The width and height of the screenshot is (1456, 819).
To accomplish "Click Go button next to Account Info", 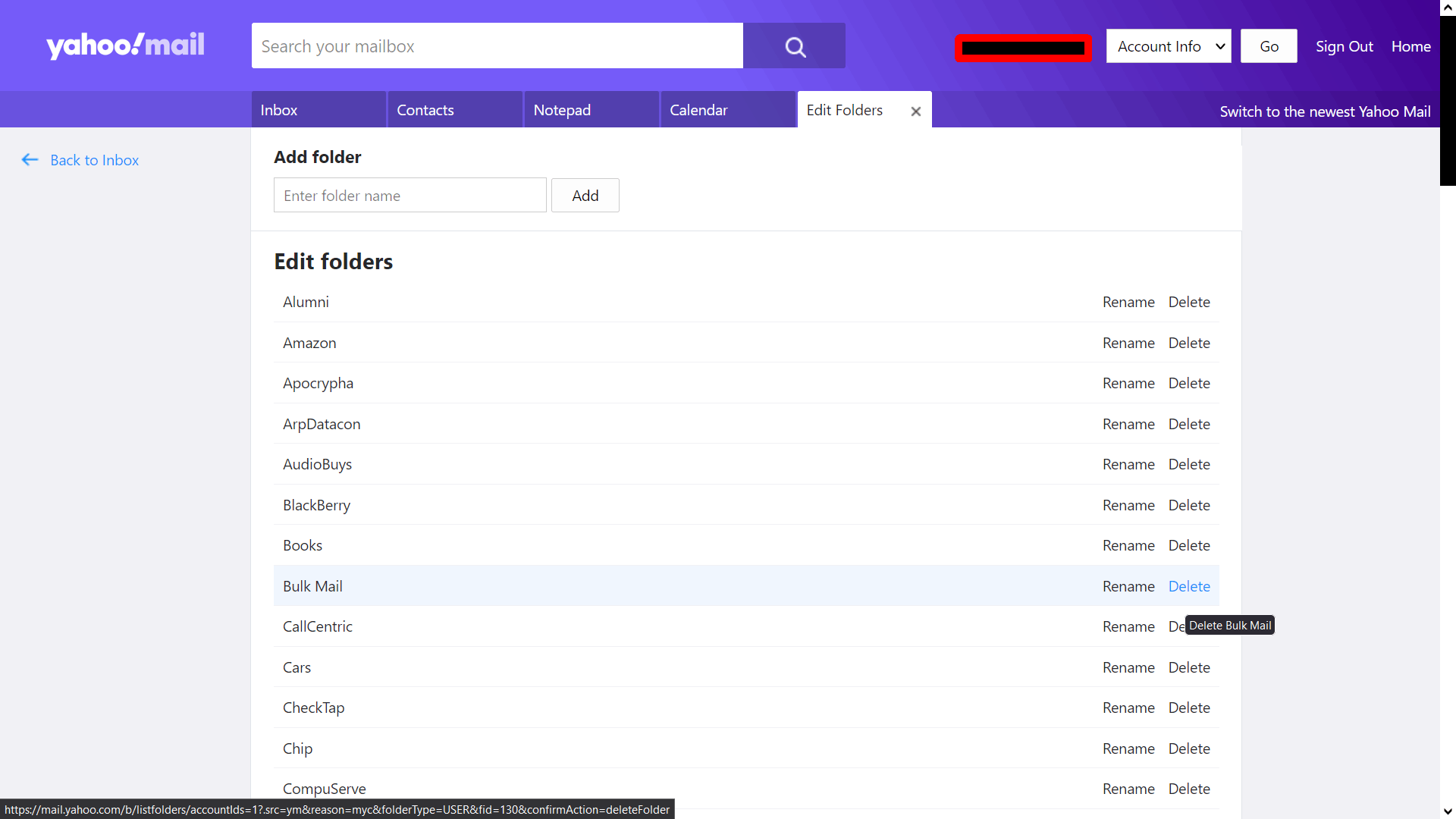I will pyautogui.click(x=1267, y=46).
